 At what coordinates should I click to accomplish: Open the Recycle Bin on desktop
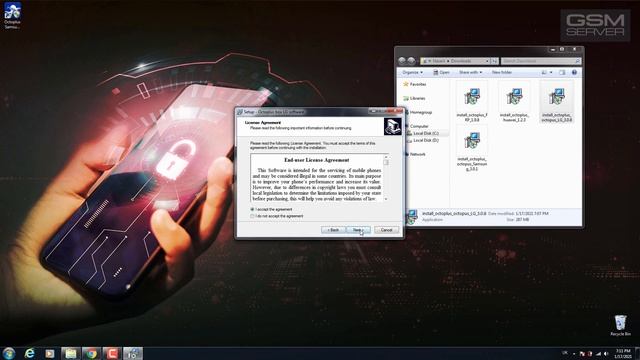[x=620, y=325]
